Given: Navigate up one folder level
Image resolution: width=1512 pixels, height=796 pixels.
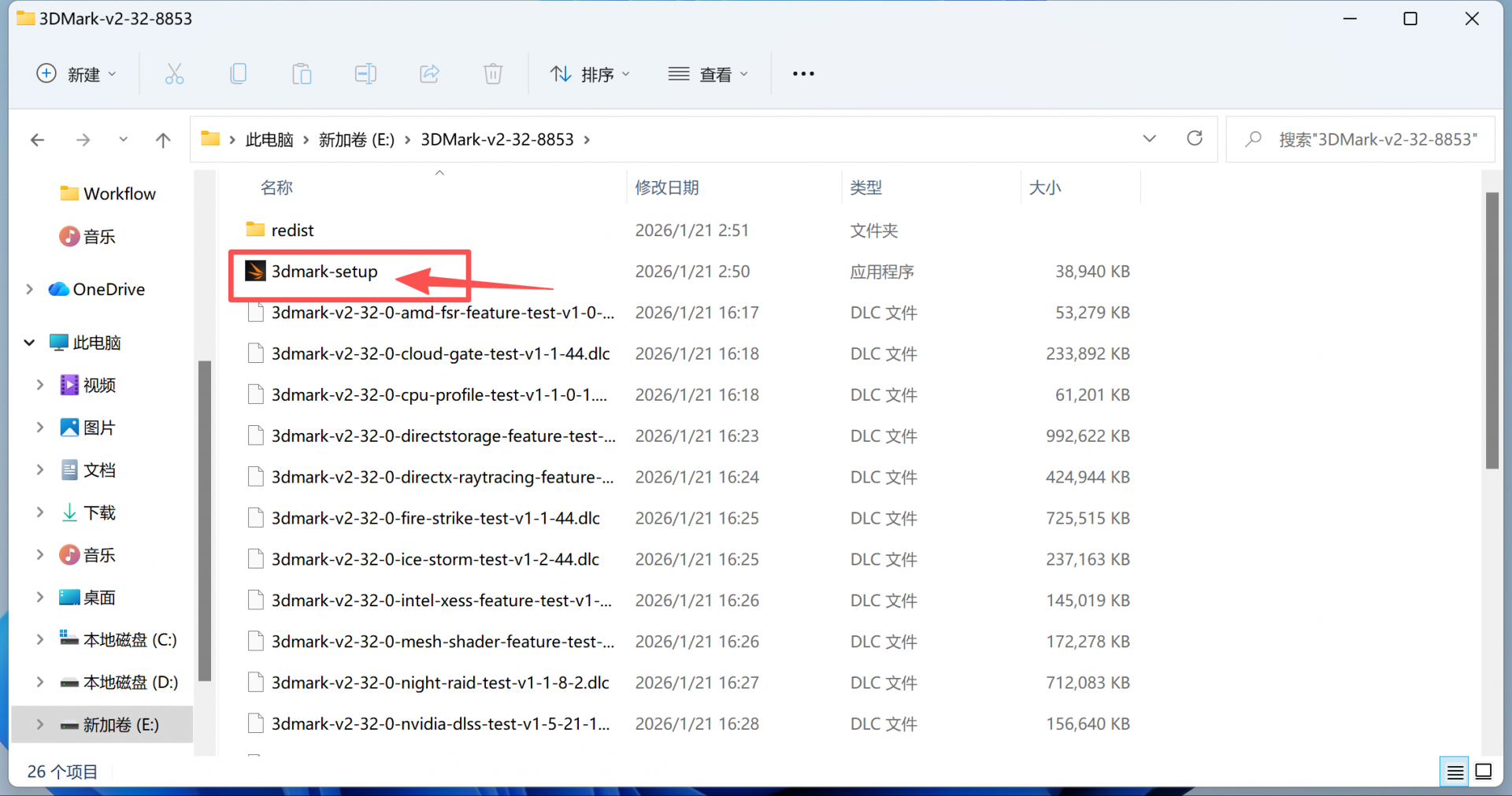Looking at the screenshot, I should (163, 140).
